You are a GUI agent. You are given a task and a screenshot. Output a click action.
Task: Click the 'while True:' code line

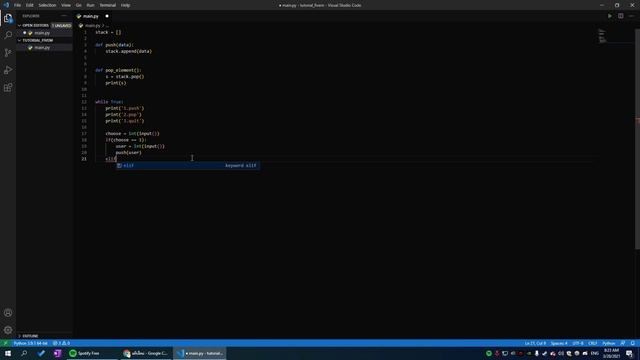109,102
